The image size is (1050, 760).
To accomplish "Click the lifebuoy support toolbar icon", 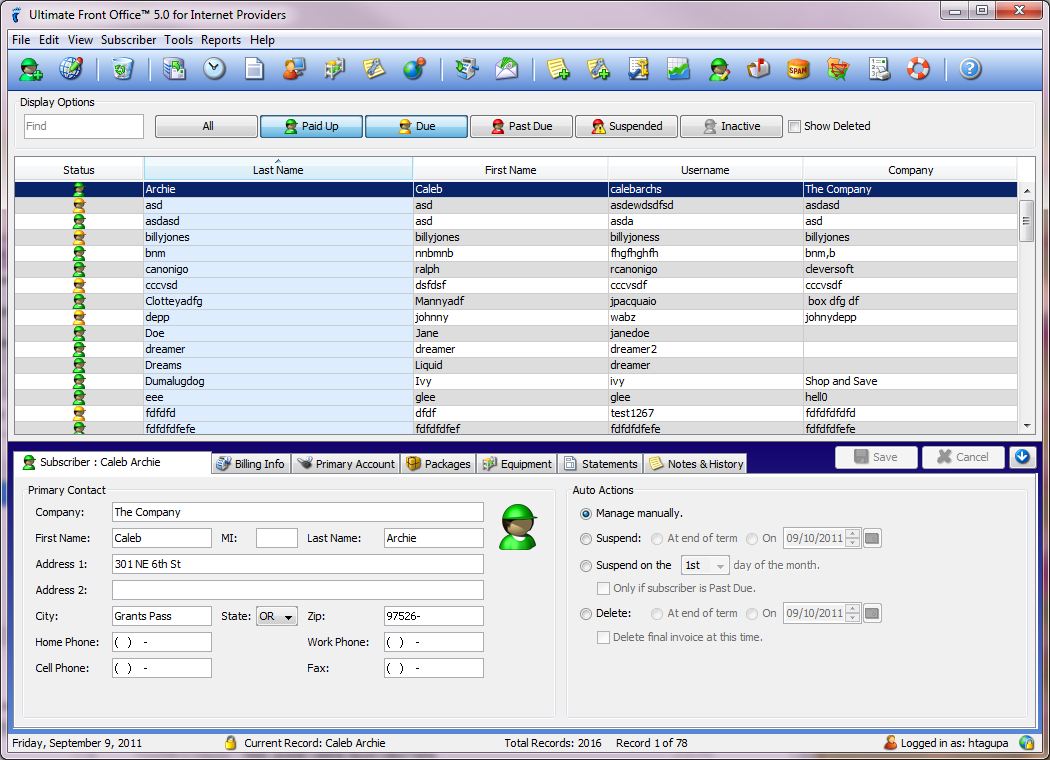I will (918, 69).
